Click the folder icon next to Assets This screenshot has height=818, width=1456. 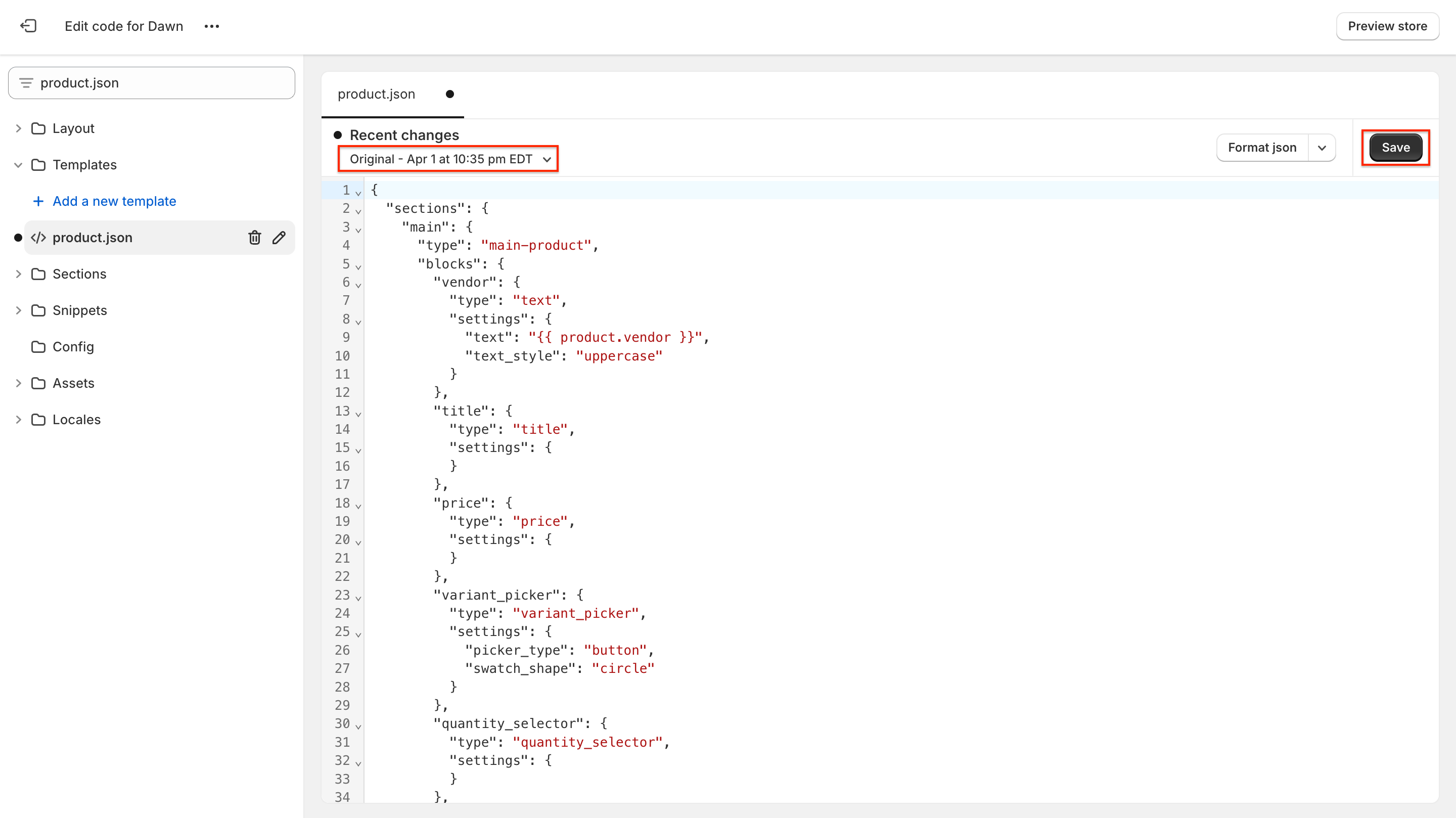pyautogui.click(x=37, y=383)
